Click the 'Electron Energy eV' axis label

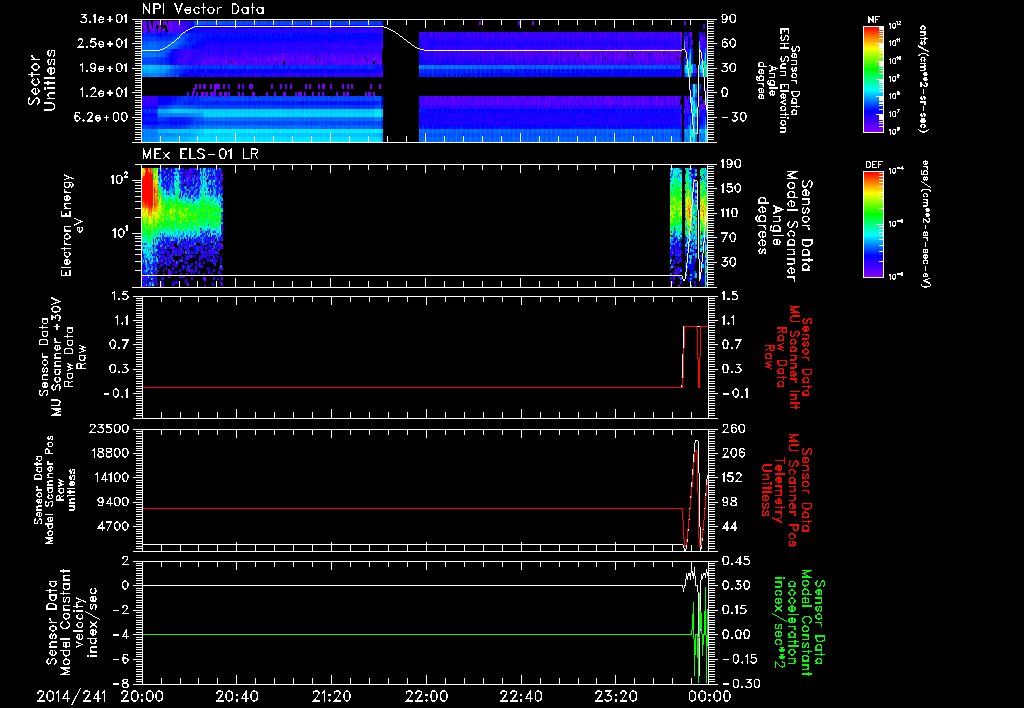coord(72,225)
